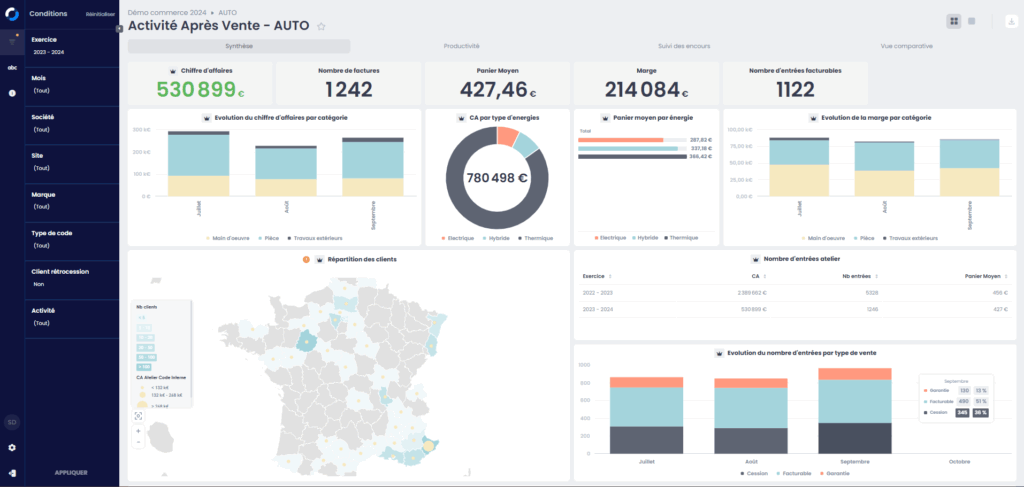The width and height of the screenshot is (1024, 487).
Task: Click Réinitialiser to reset conditions
Action: coord(100,14)
